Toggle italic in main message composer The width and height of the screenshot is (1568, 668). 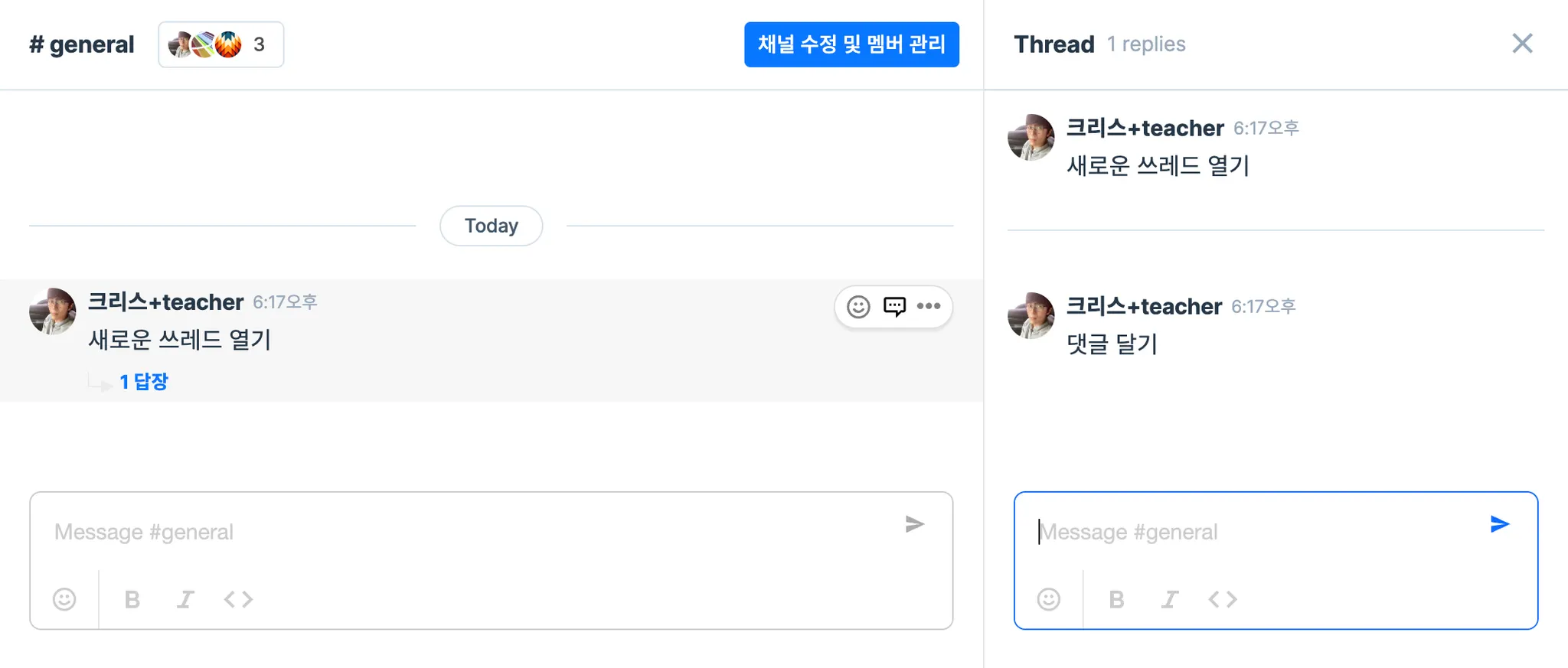[x=185, y=599]
